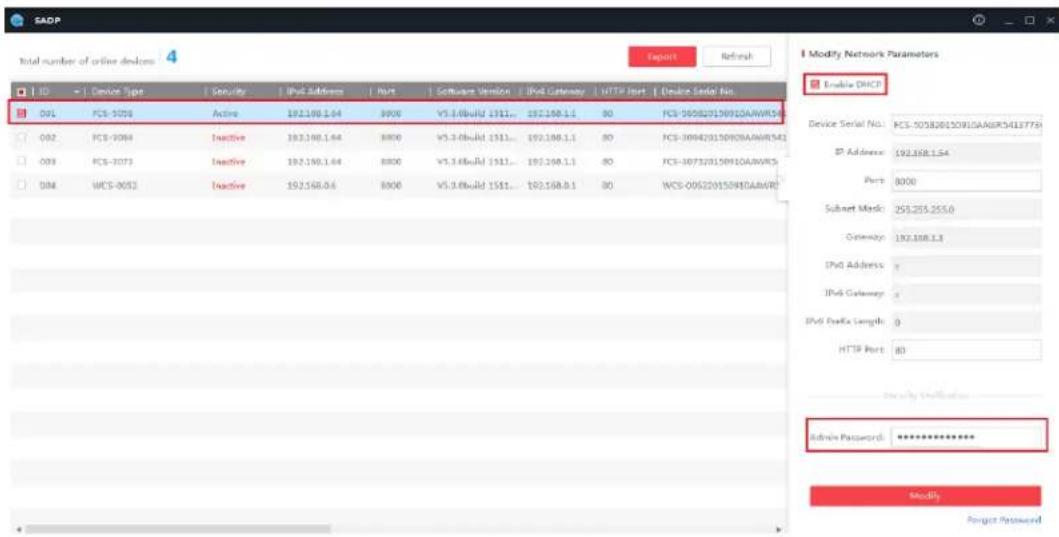Sort by the IPv4 Gateway column header

(556, 91)
